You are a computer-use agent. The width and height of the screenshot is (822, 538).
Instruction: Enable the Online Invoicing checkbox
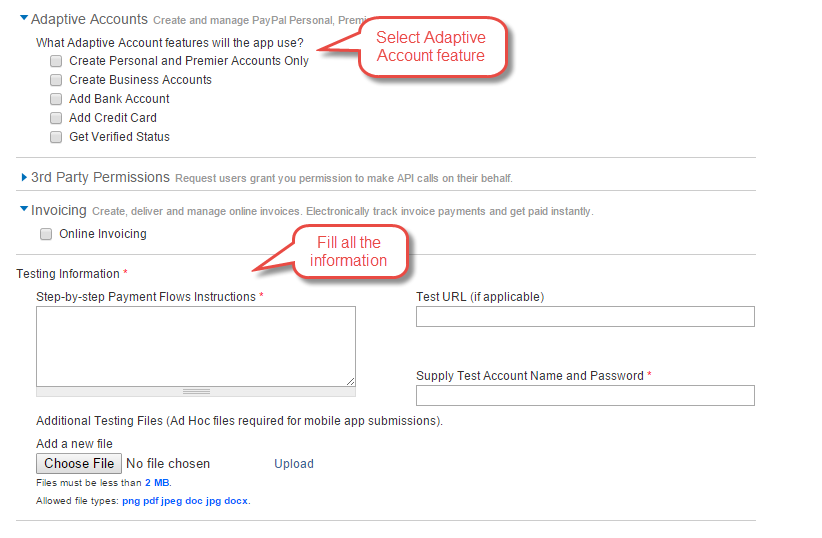(46, 234)
